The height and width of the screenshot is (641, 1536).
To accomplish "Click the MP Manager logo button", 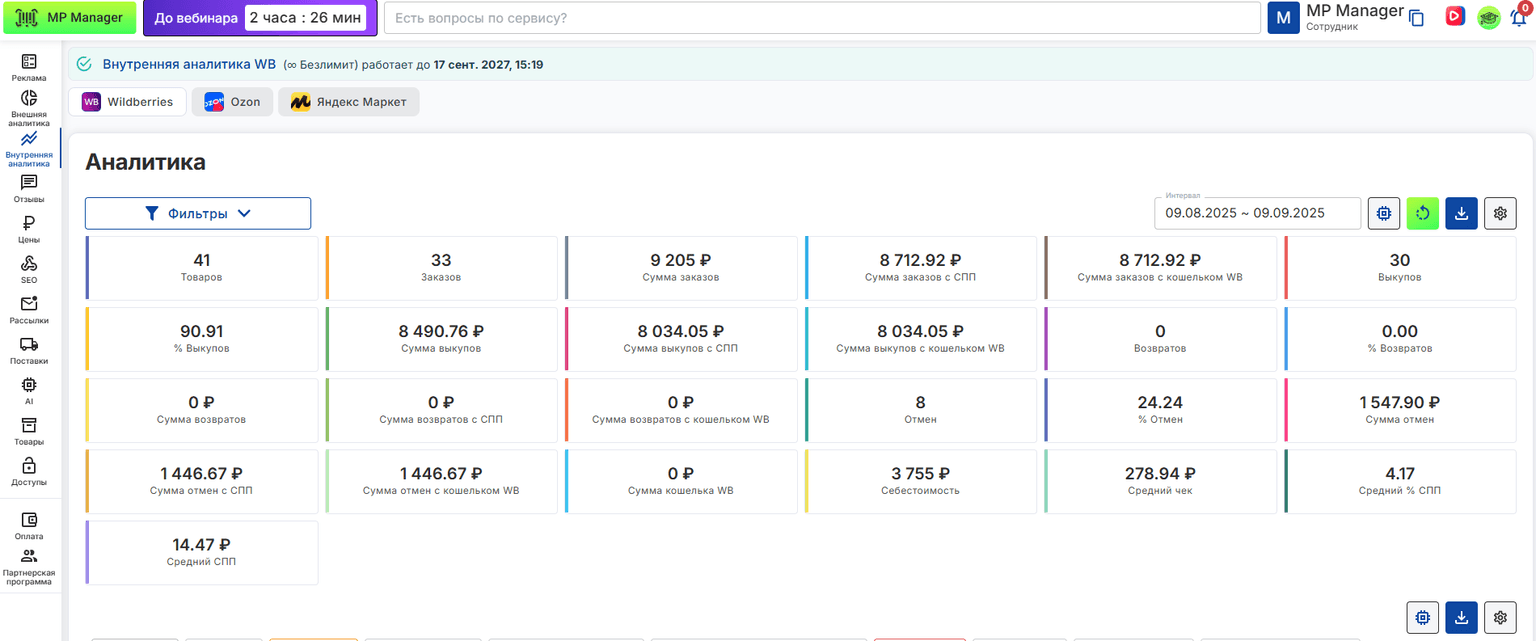I will pyautogui.click(x=70, y=18).
